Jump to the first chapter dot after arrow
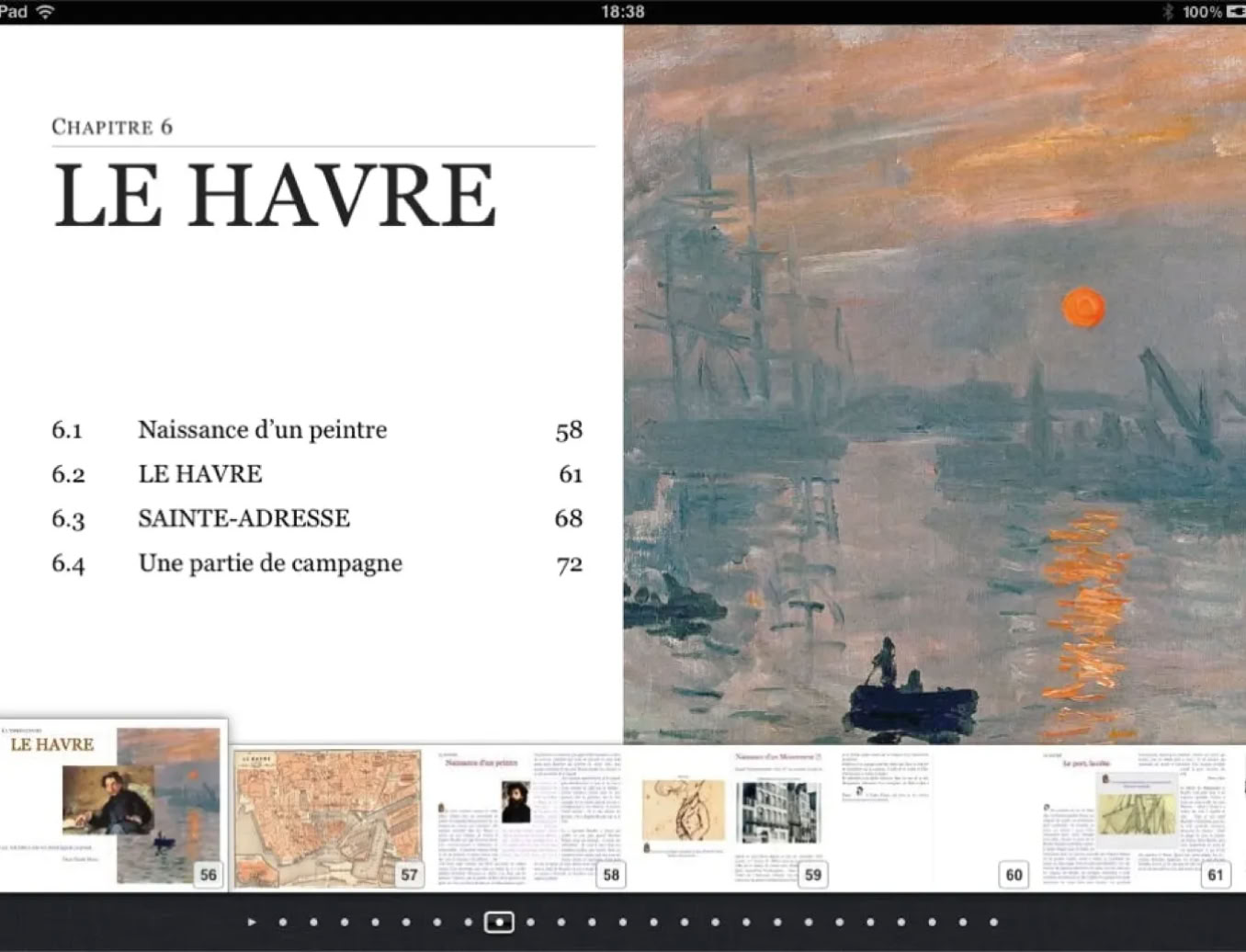The width and height of the screenshot is (1246, 952). click(x=283, y=922)
